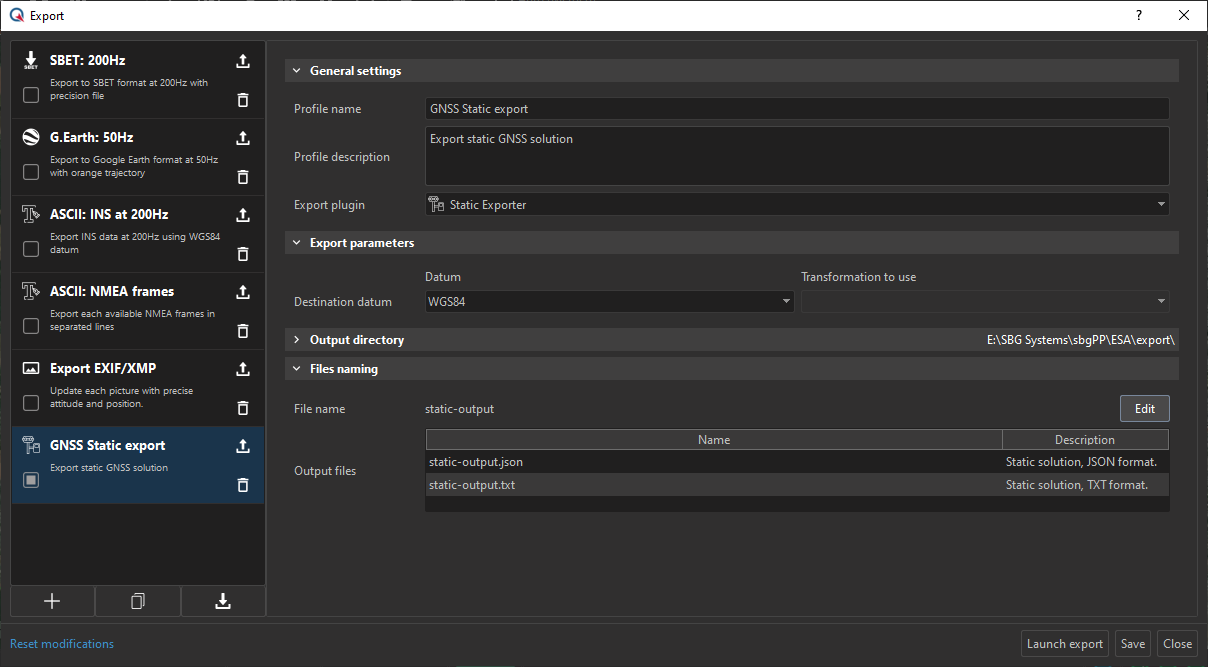The height and width of the screenshot is (667, 1208).
Task: Click the Reset modifications link
Action: pos(62,644)
